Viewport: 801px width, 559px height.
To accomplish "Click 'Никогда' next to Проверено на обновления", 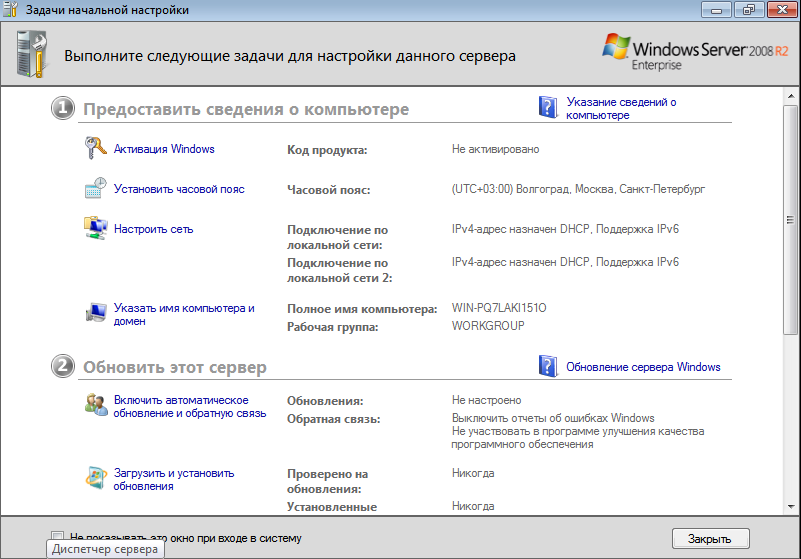I will [473, 473].
